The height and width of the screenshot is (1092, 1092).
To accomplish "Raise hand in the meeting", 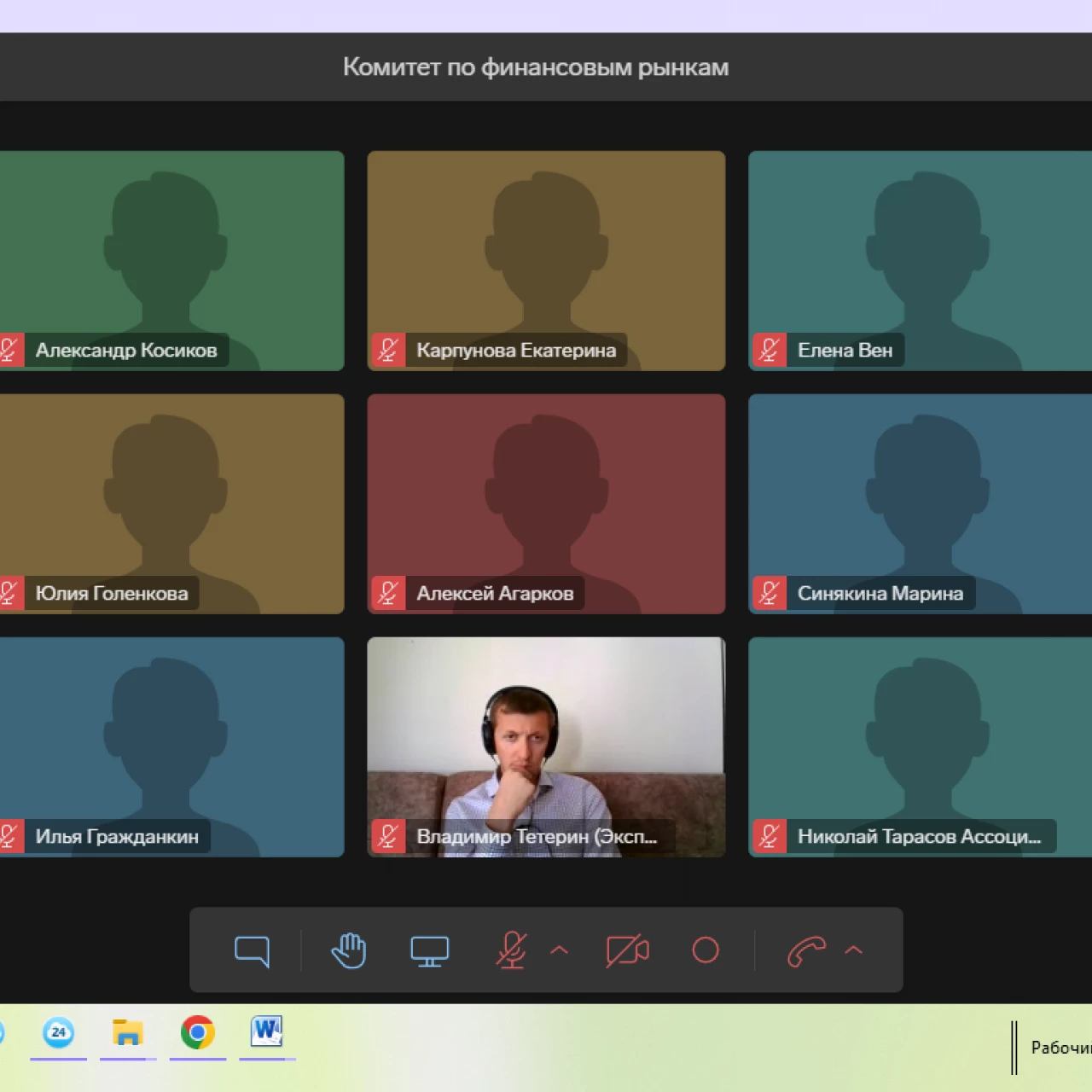I will point(349,950).
